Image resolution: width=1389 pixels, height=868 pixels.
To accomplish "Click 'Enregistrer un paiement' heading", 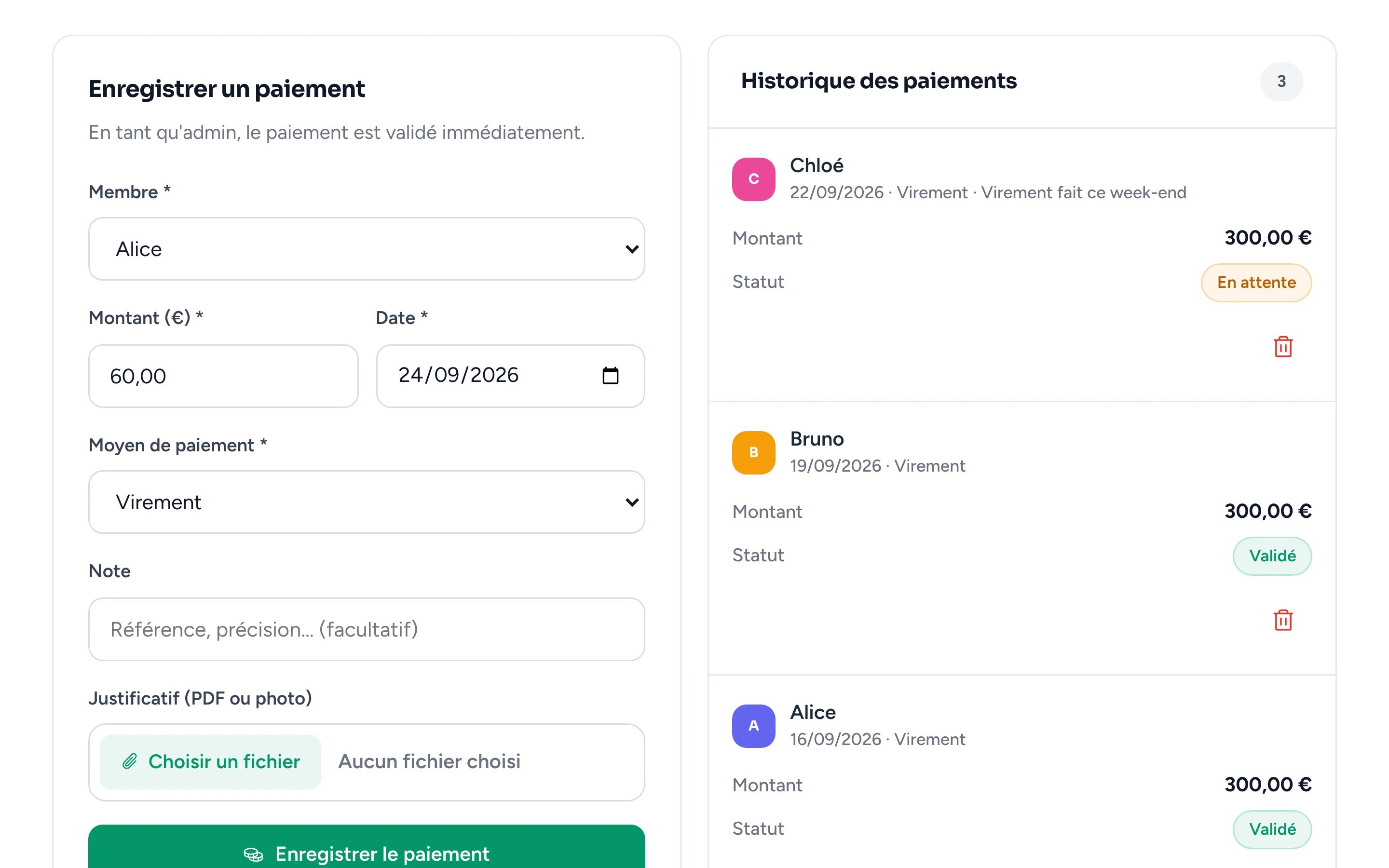I will click(226, 89).
